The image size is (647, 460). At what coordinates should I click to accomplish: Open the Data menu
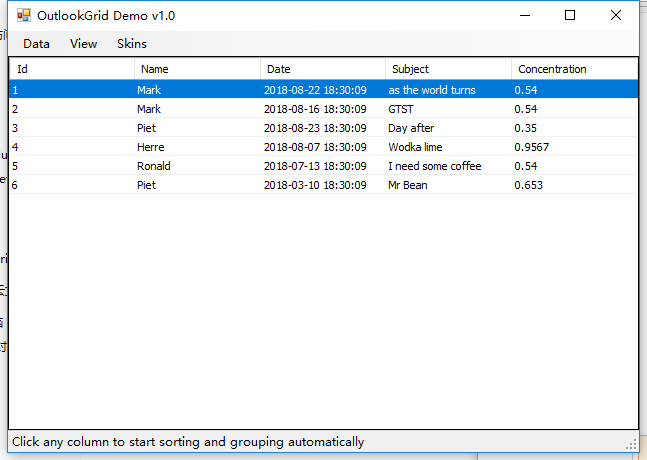(x=36, y=44)
